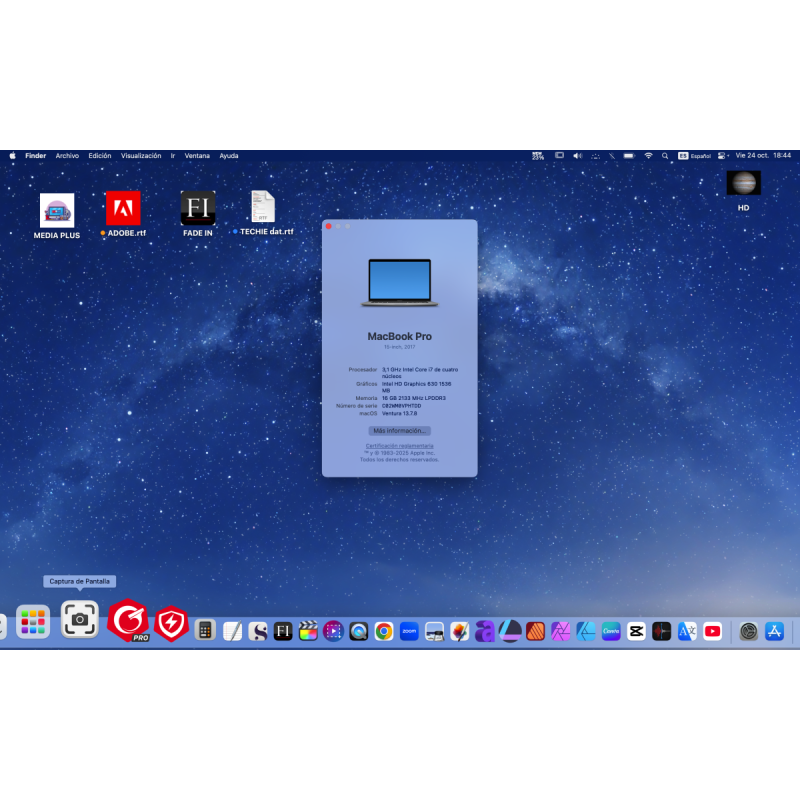Click the volume icon in menu bar

pos(578,156)
